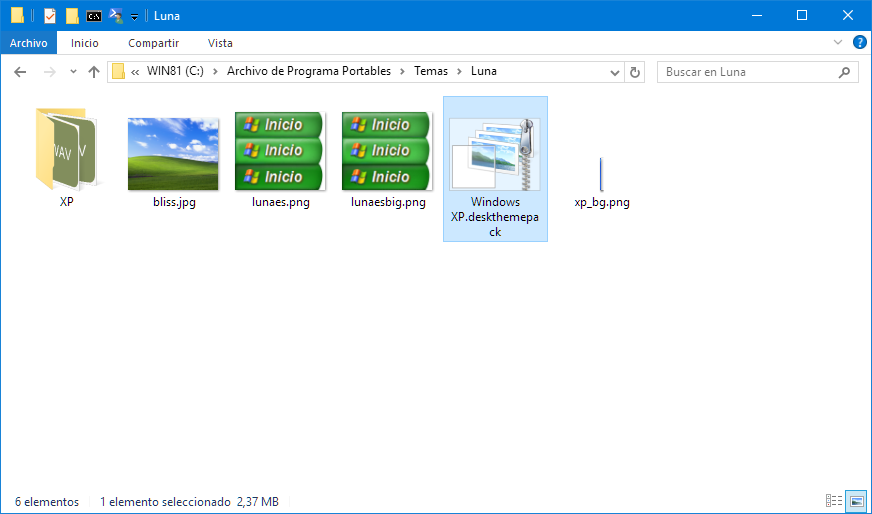Select the bliss.jpg image thumbnail
This screenshot has width=872, height=514.
[173, 154]
